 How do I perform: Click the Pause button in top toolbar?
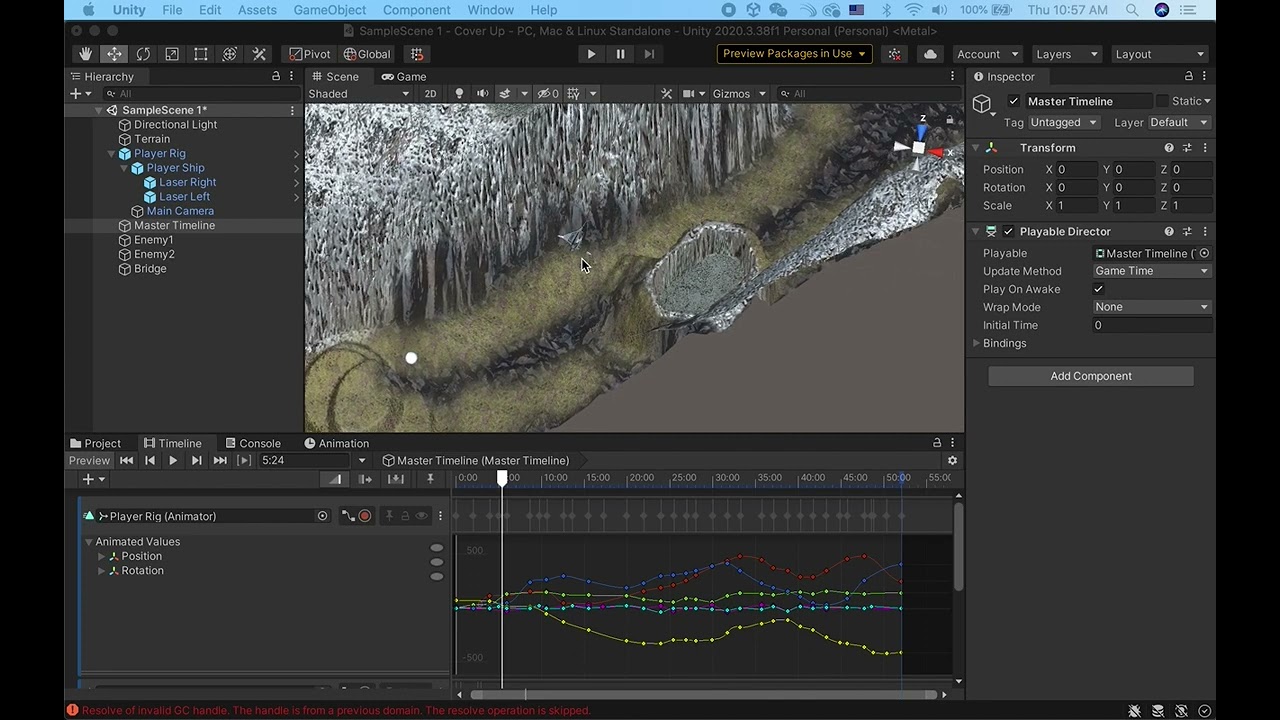click(620, 54)
